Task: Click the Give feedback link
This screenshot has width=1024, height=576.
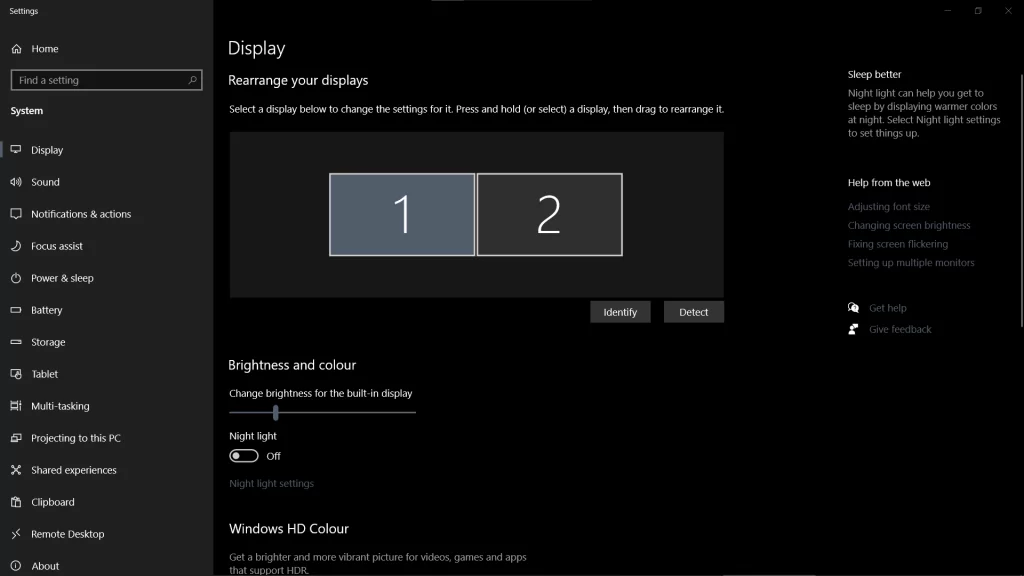Action: pos(900,329)
